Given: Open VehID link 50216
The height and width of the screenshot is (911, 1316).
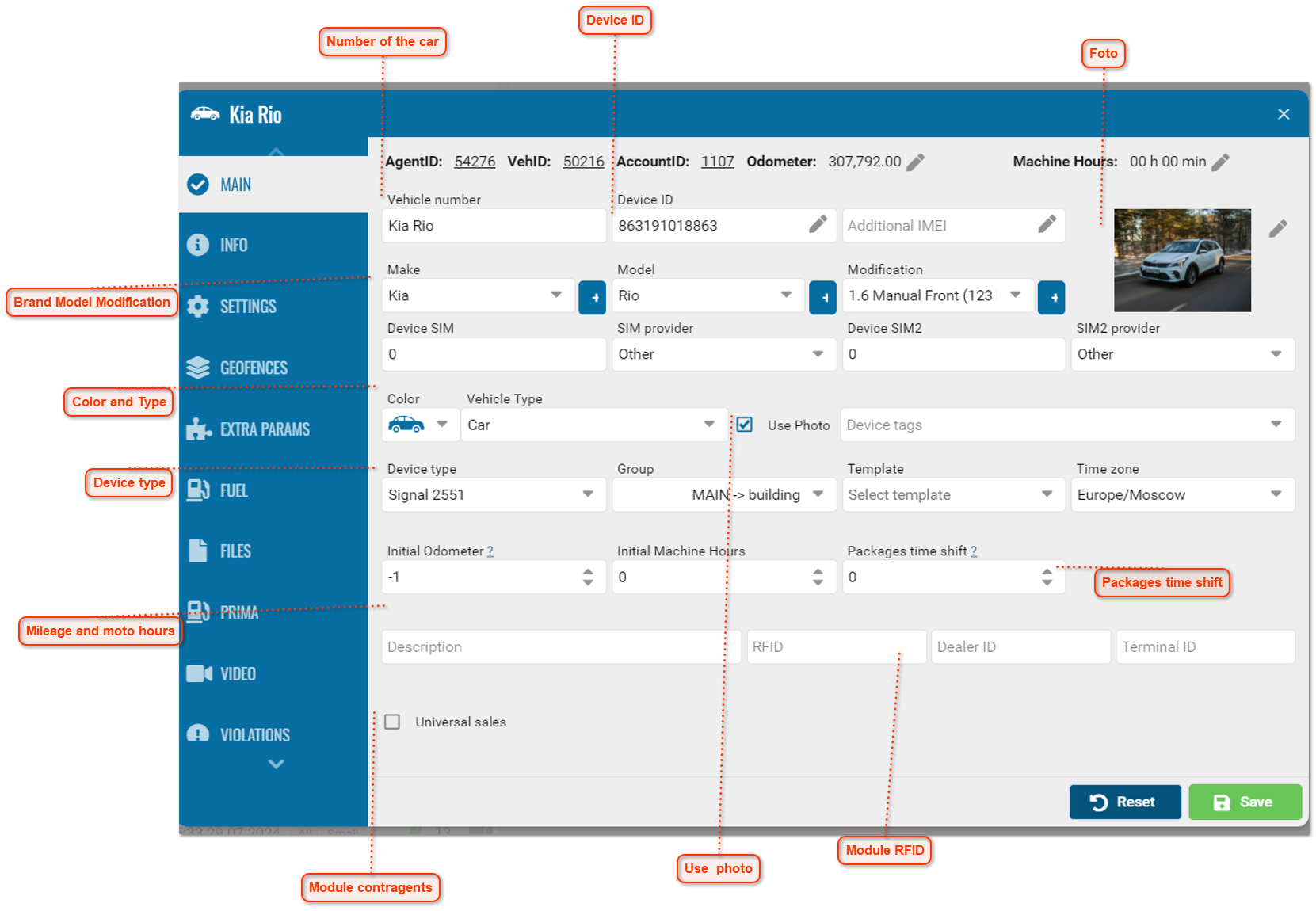Looking at the screenshot, I should (x=583, y=162).
